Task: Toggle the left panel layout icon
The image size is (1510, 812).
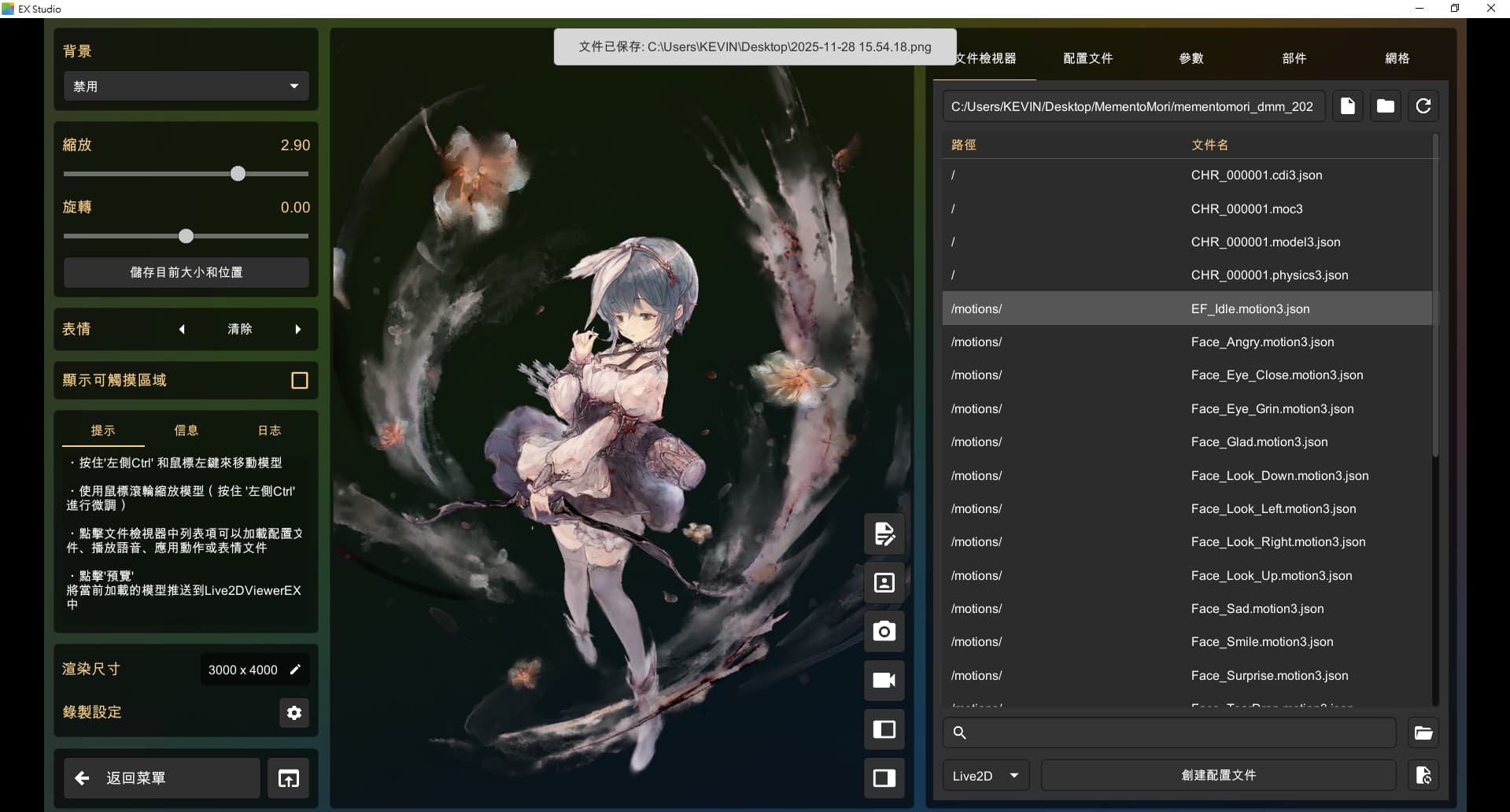Action: (884, 729)
